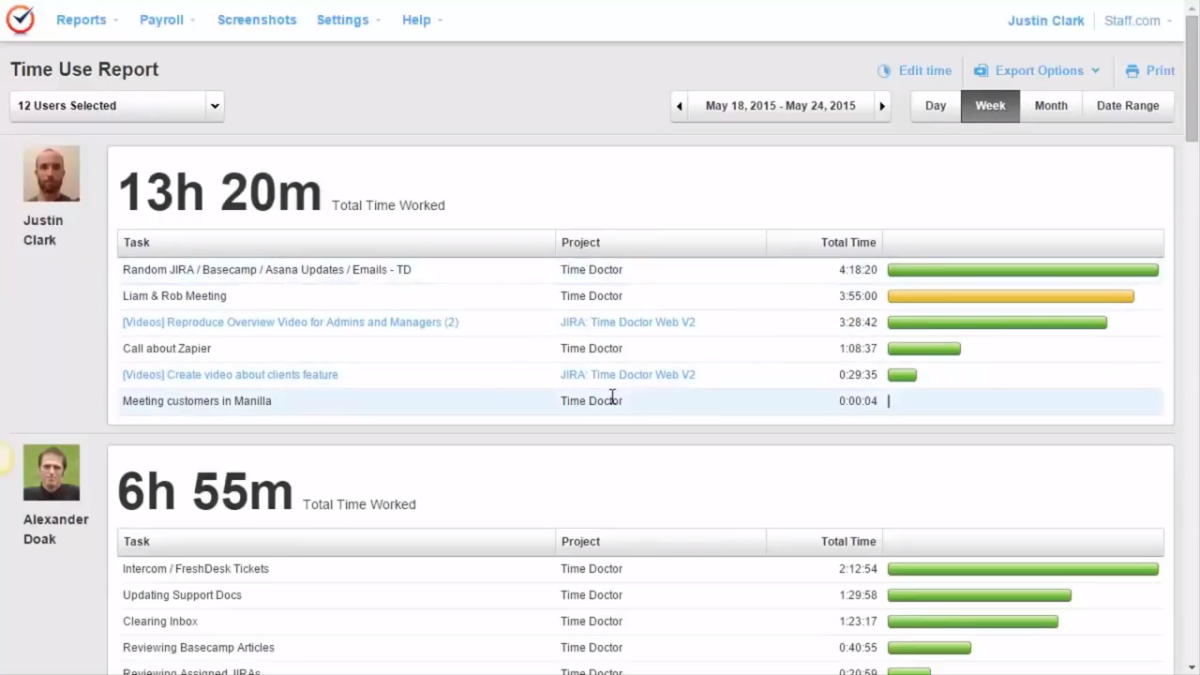Open the Settings menu
1200x675 pixels.
click(344, 19)
